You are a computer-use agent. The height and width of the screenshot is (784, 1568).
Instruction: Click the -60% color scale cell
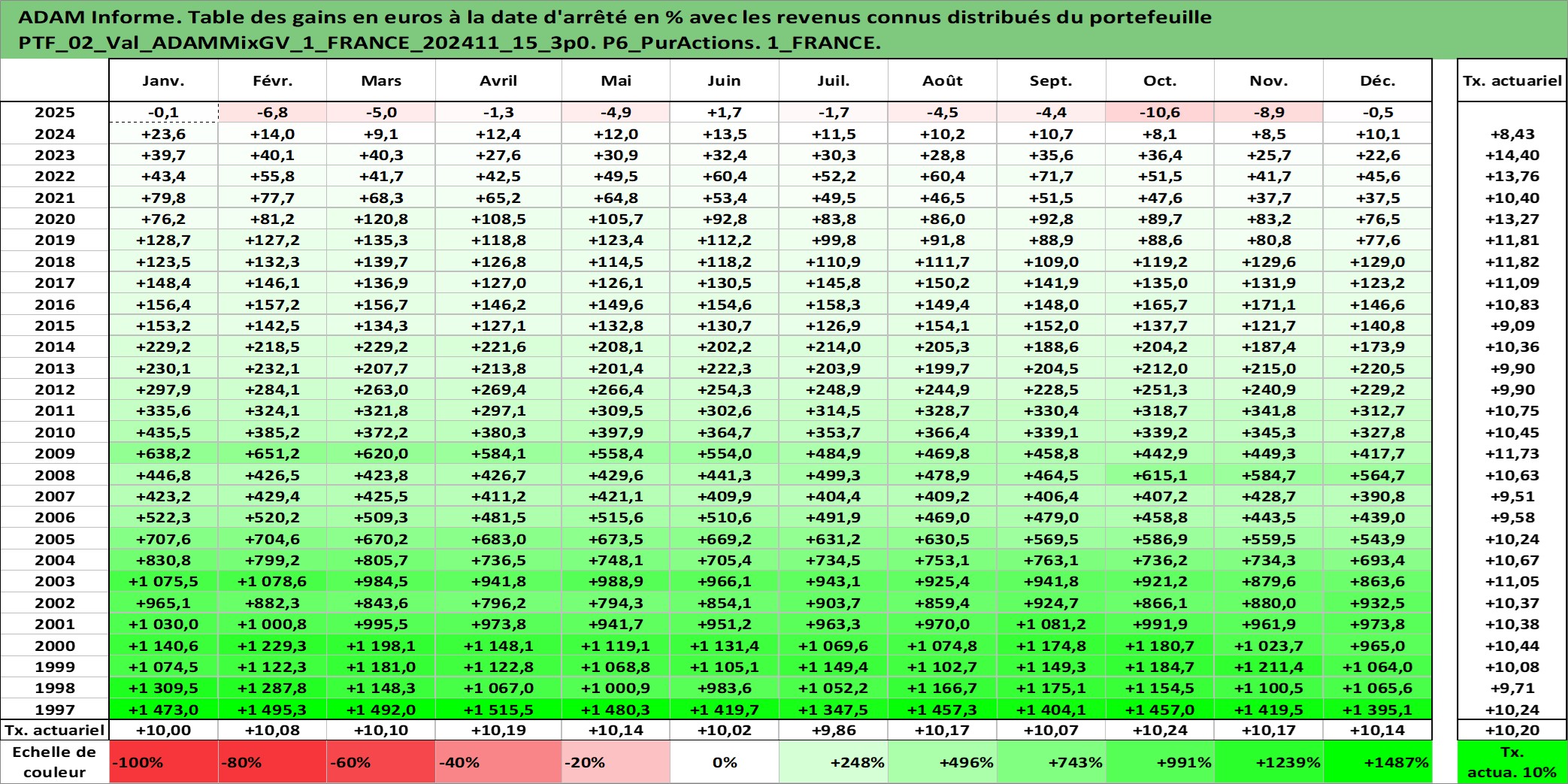(381, 762)
